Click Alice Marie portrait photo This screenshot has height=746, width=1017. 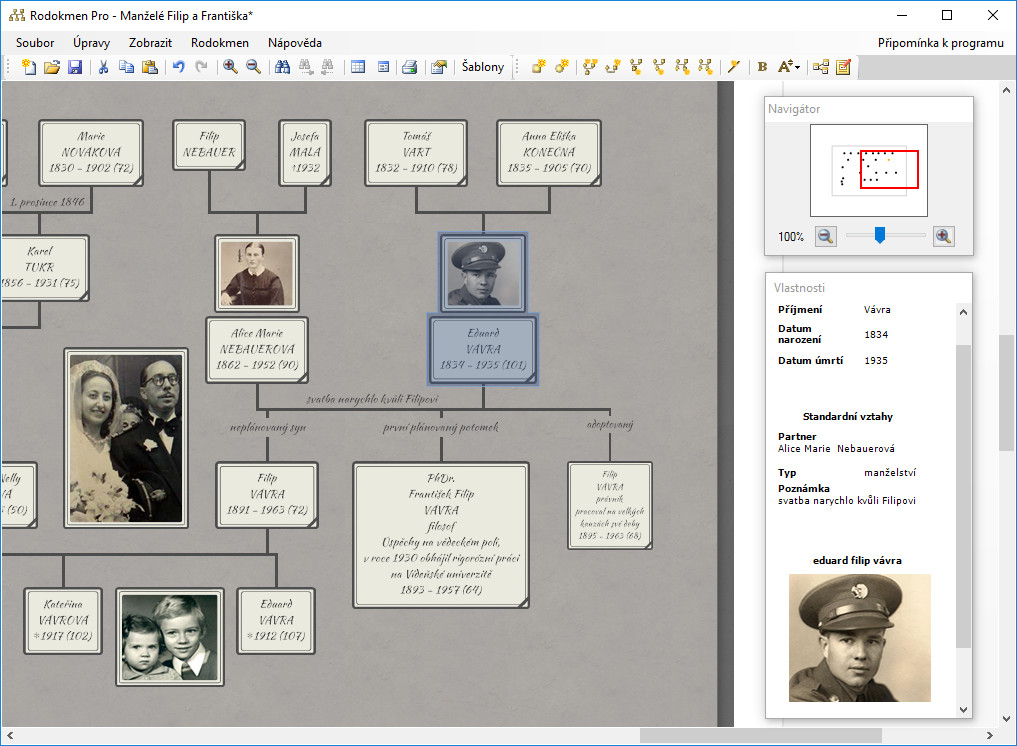click(257, 273)
